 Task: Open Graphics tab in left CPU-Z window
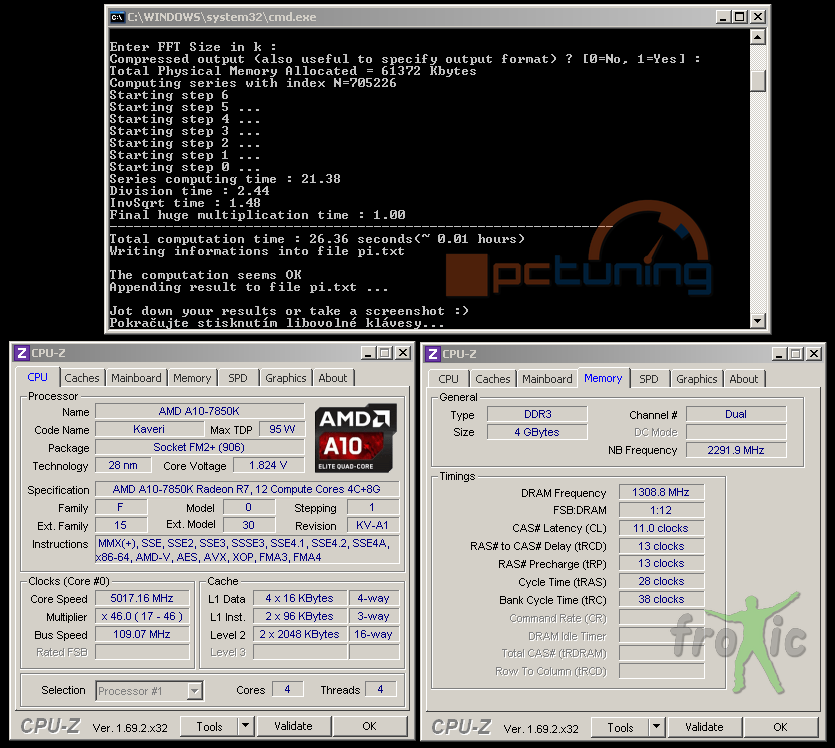[x=286, y=378]
